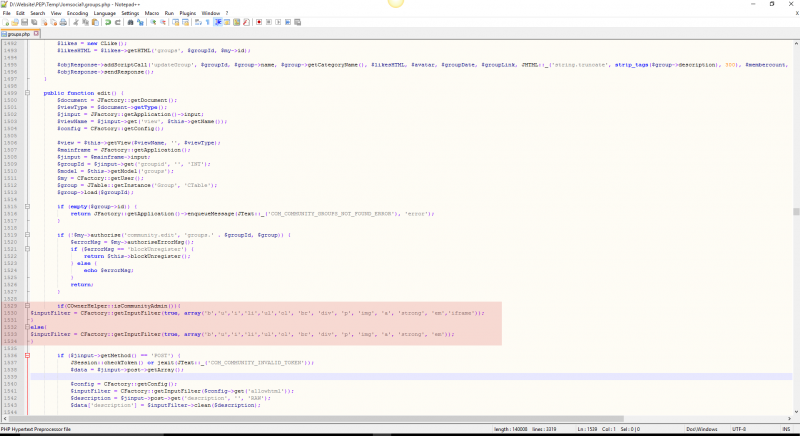Screen dimensions: 800x436
Task: Click the 'public function edit()' code line
Action: 83,93
